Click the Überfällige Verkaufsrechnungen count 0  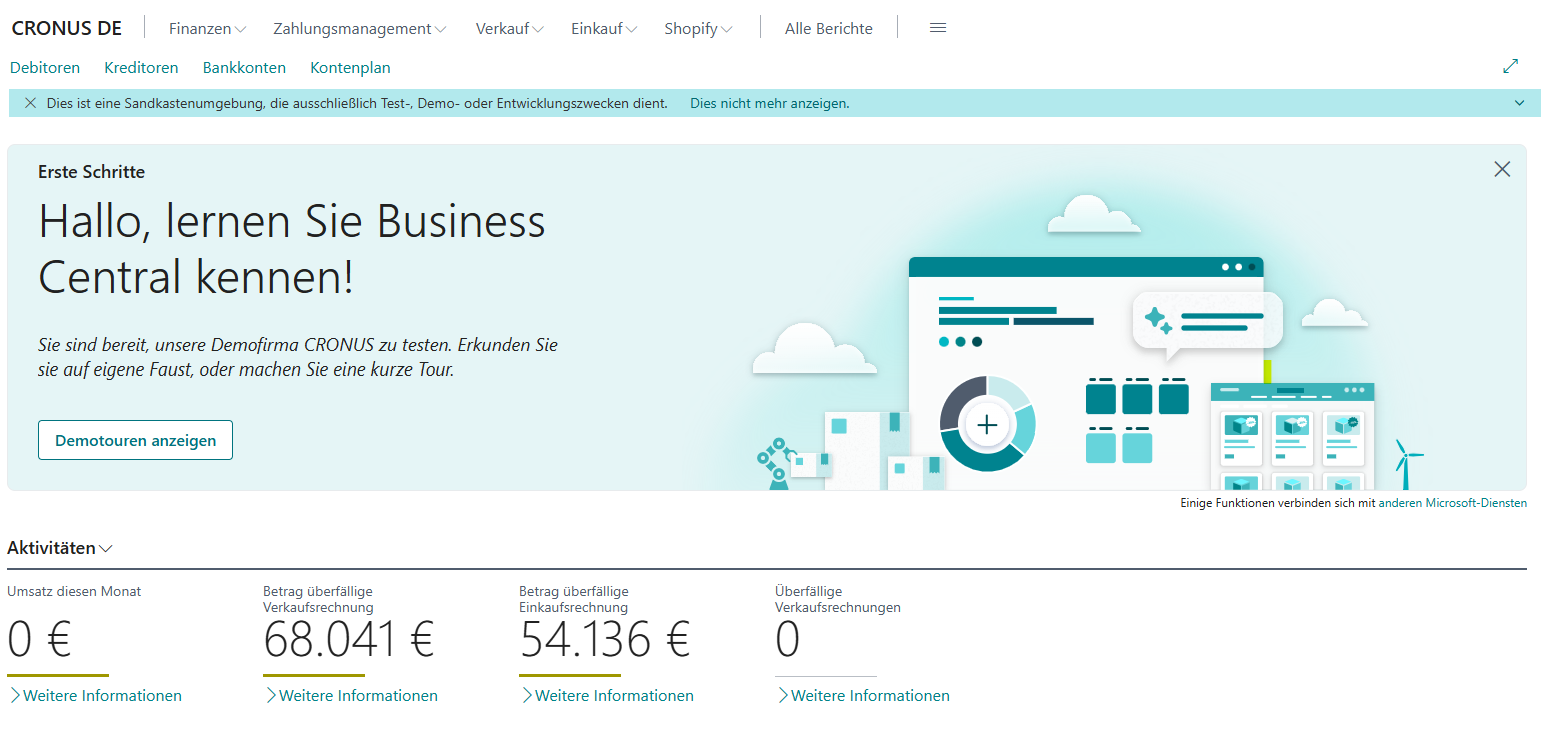[x=788, y=639]
